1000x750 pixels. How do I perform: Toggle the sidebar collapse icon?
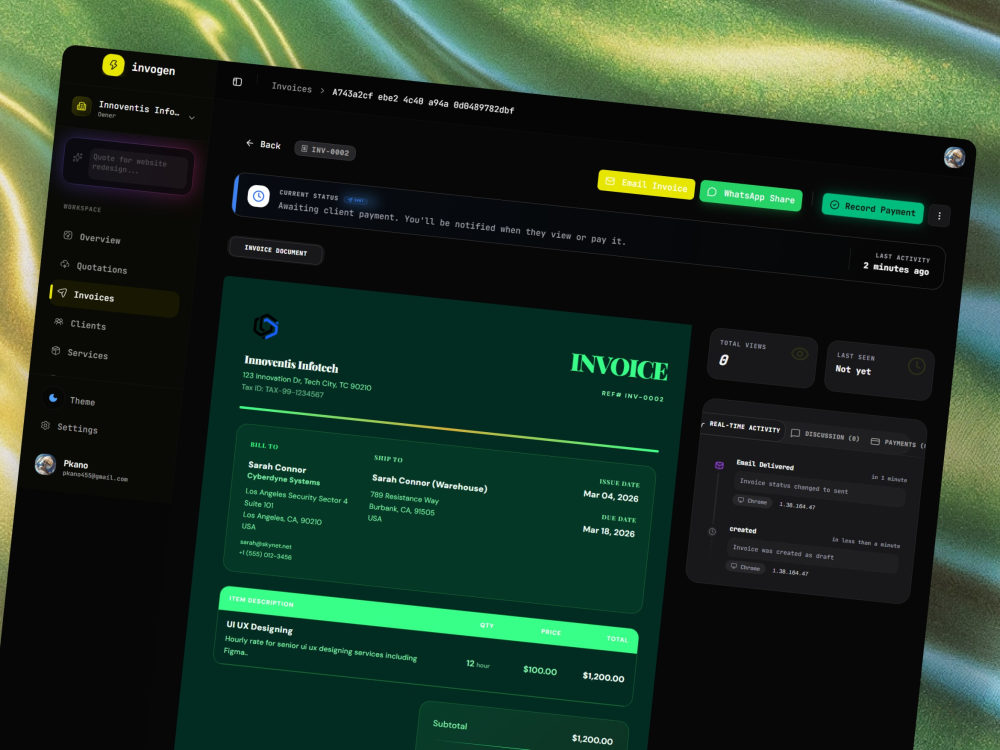(x=237, y=82)
